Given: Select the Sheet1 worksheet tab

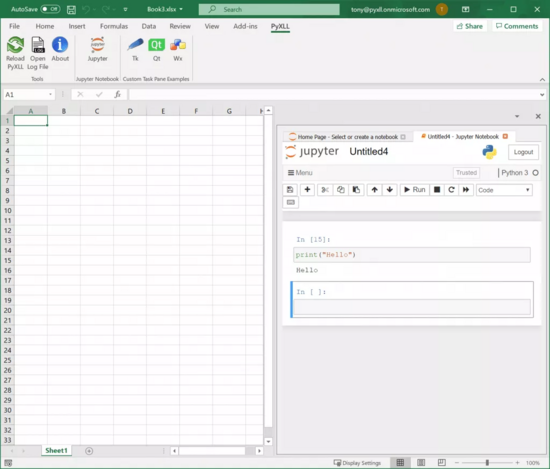Looking at the screenshot, I should pyautogui.click(x=56, y=450).
